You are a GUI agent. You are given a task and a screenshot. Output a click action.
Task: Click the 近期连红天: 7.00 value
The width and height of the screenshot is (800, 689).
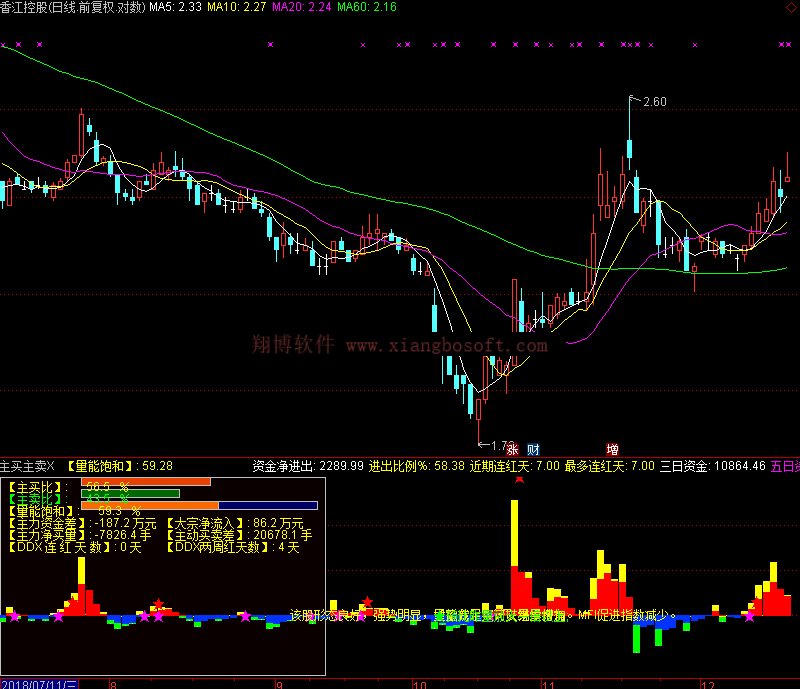tap(514, 466)
